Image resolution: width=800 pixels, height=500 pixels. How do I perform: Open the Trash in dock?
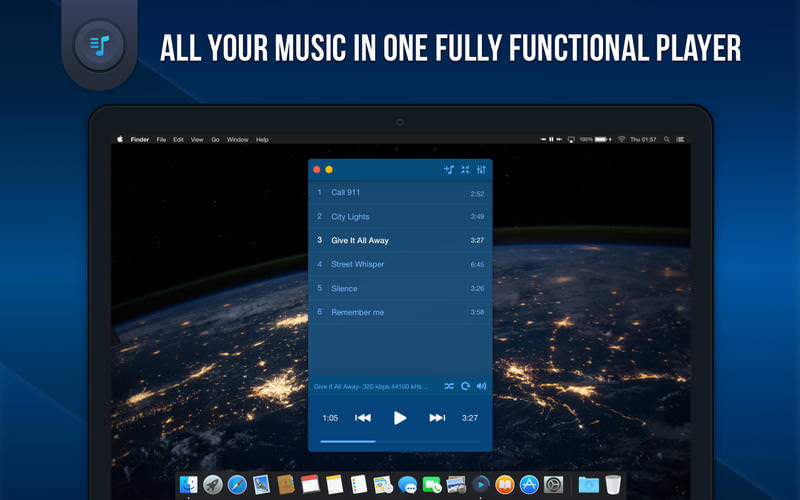coord(613,484)
